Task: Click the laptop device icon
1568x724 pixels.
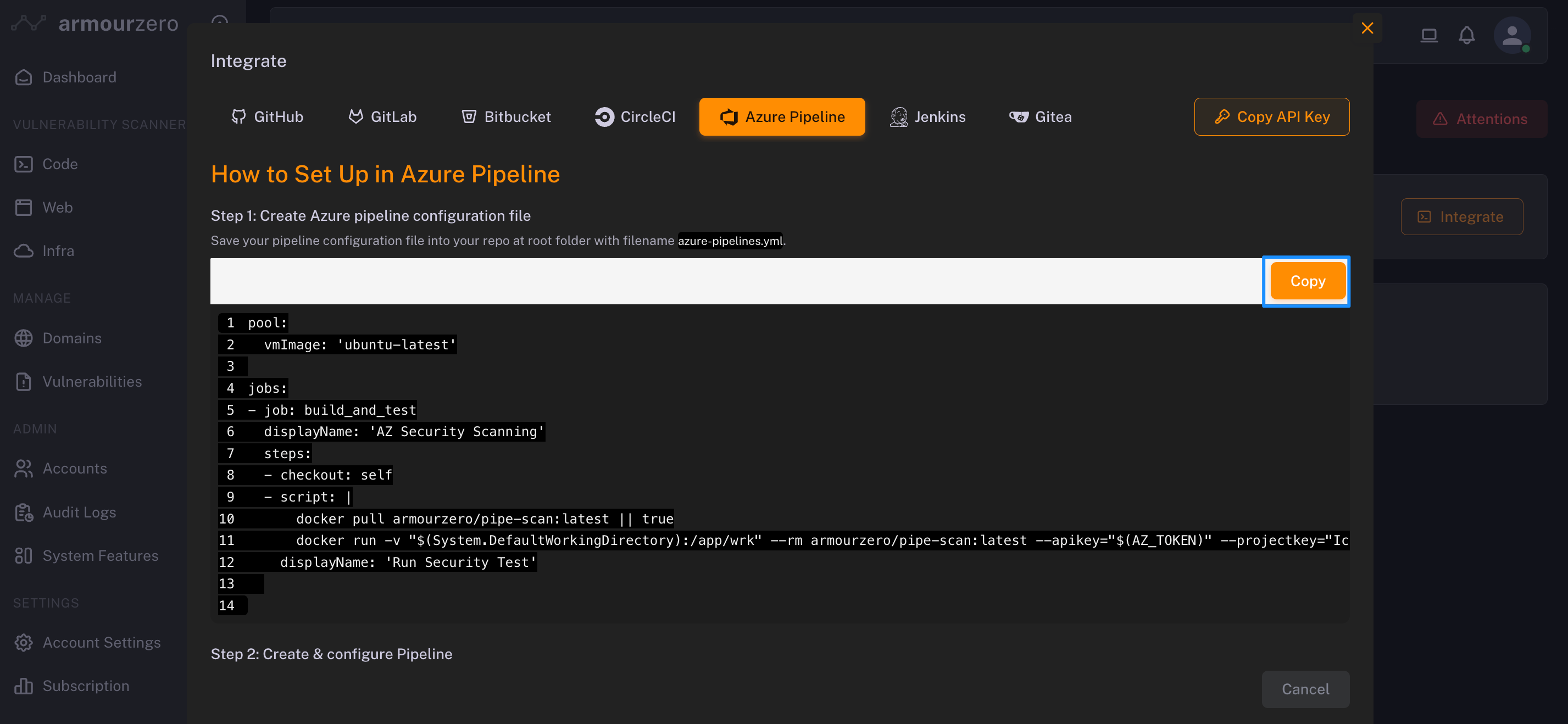Action: tap(1428, 35)
